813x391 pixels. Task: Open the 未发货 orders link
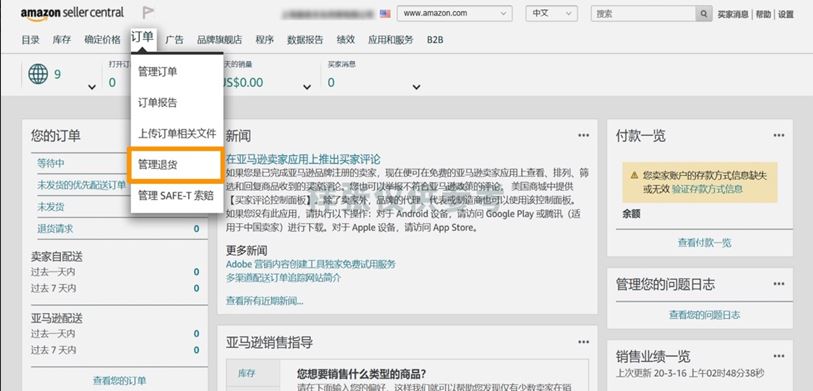[x=50, y=207]
